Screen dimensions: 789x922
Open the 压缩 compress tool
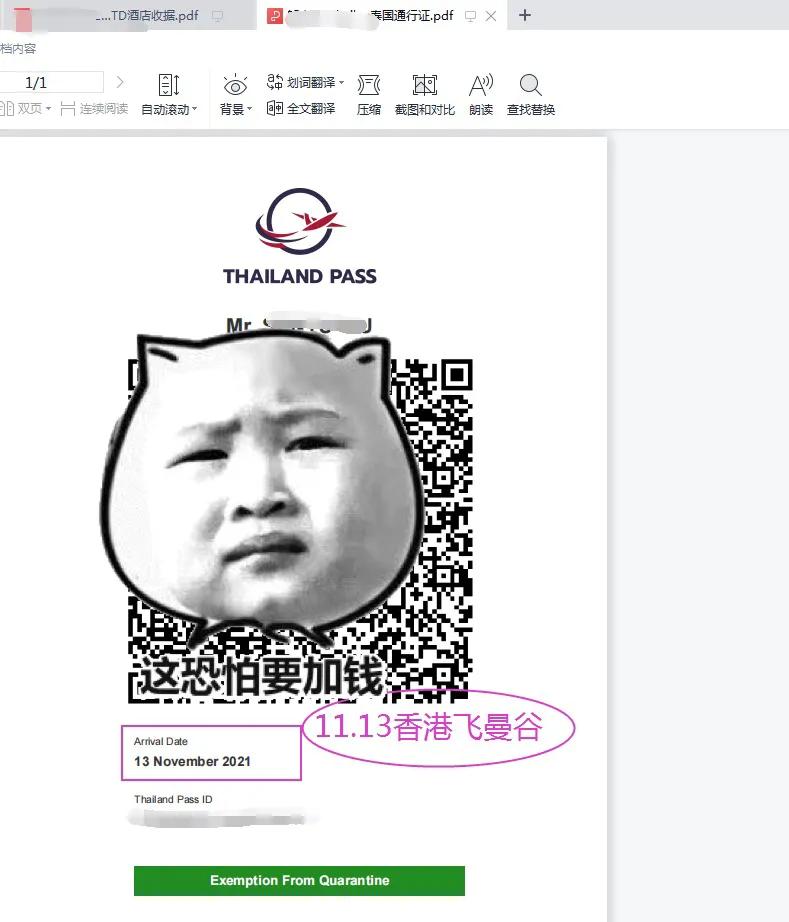(x=369, y=94)
